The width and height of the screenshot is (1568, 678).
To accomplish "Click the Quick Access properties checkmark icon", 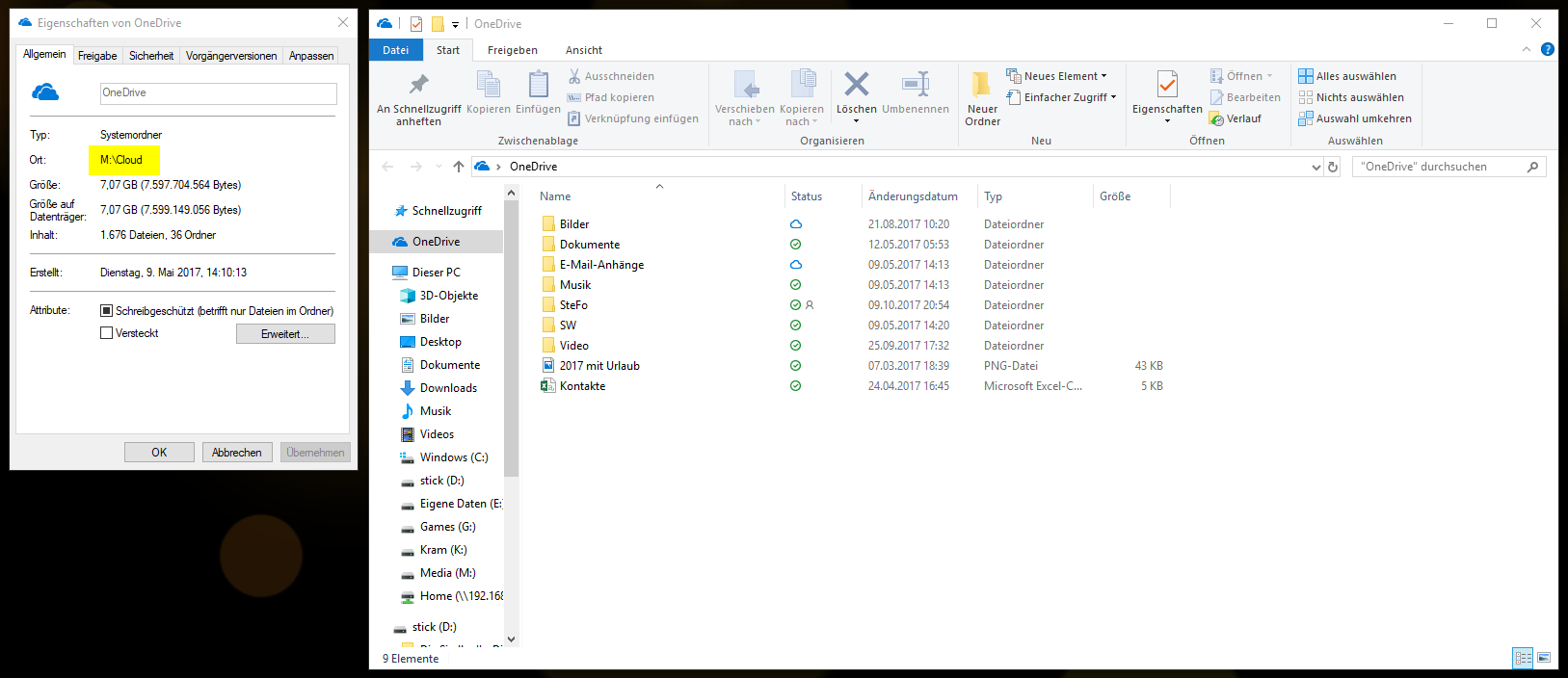I will [x=416, y=24].
